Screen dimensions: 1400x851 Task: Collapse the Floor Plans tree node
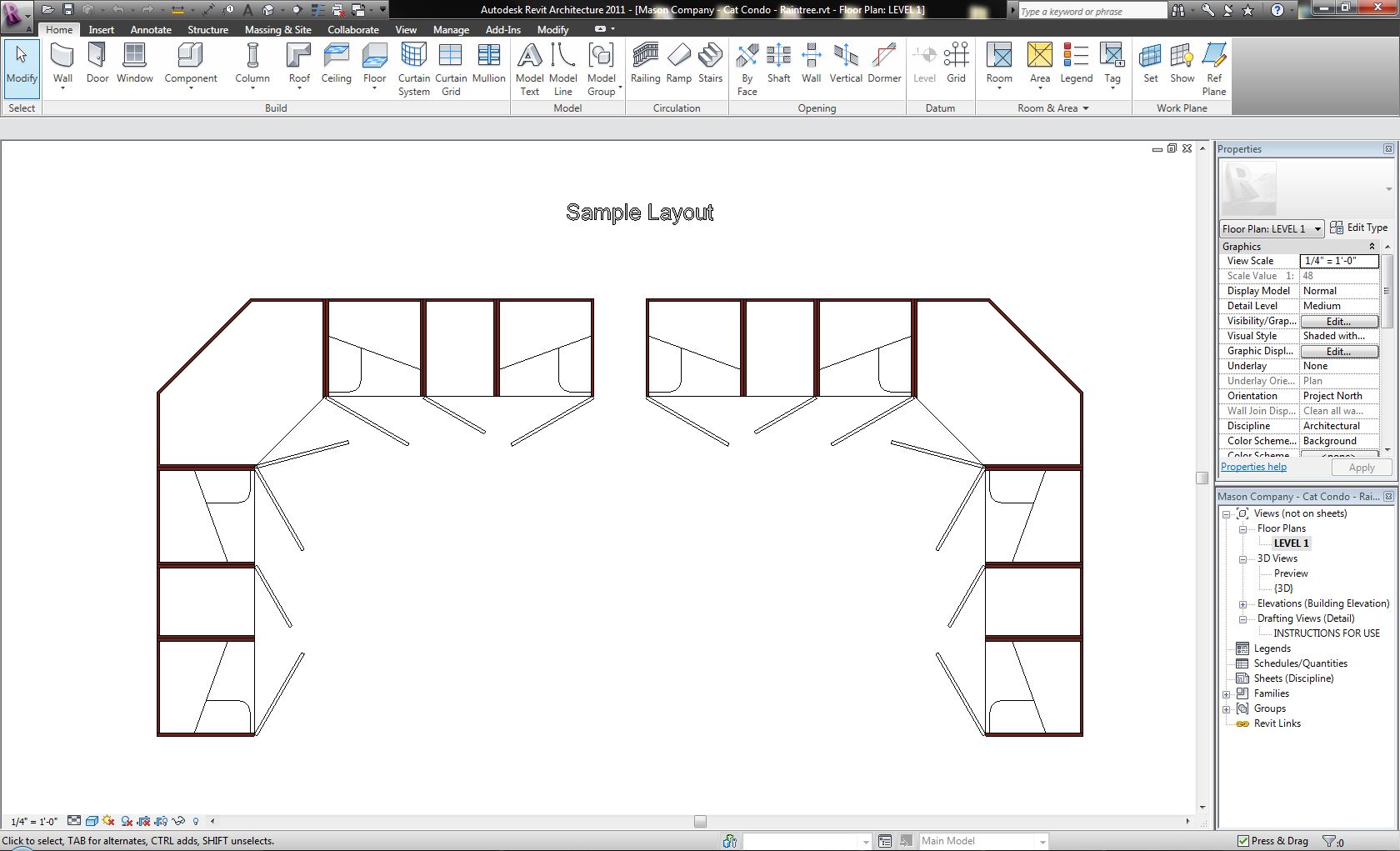tap(1242, 528)
